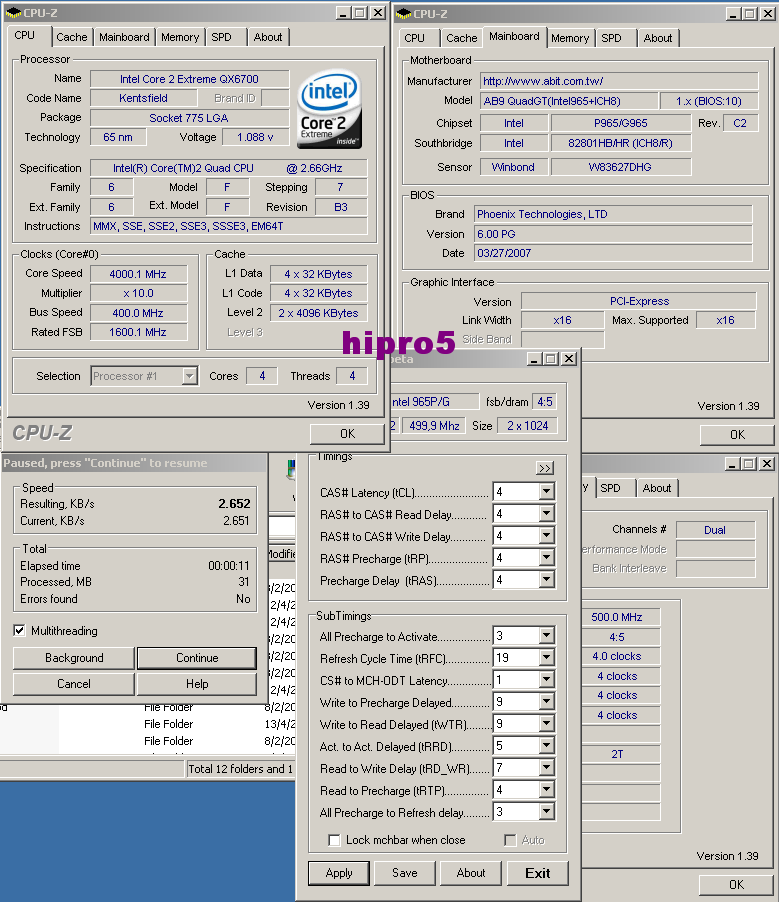Enable Lock mchbar when close checkbox

[x=334, y=840]
